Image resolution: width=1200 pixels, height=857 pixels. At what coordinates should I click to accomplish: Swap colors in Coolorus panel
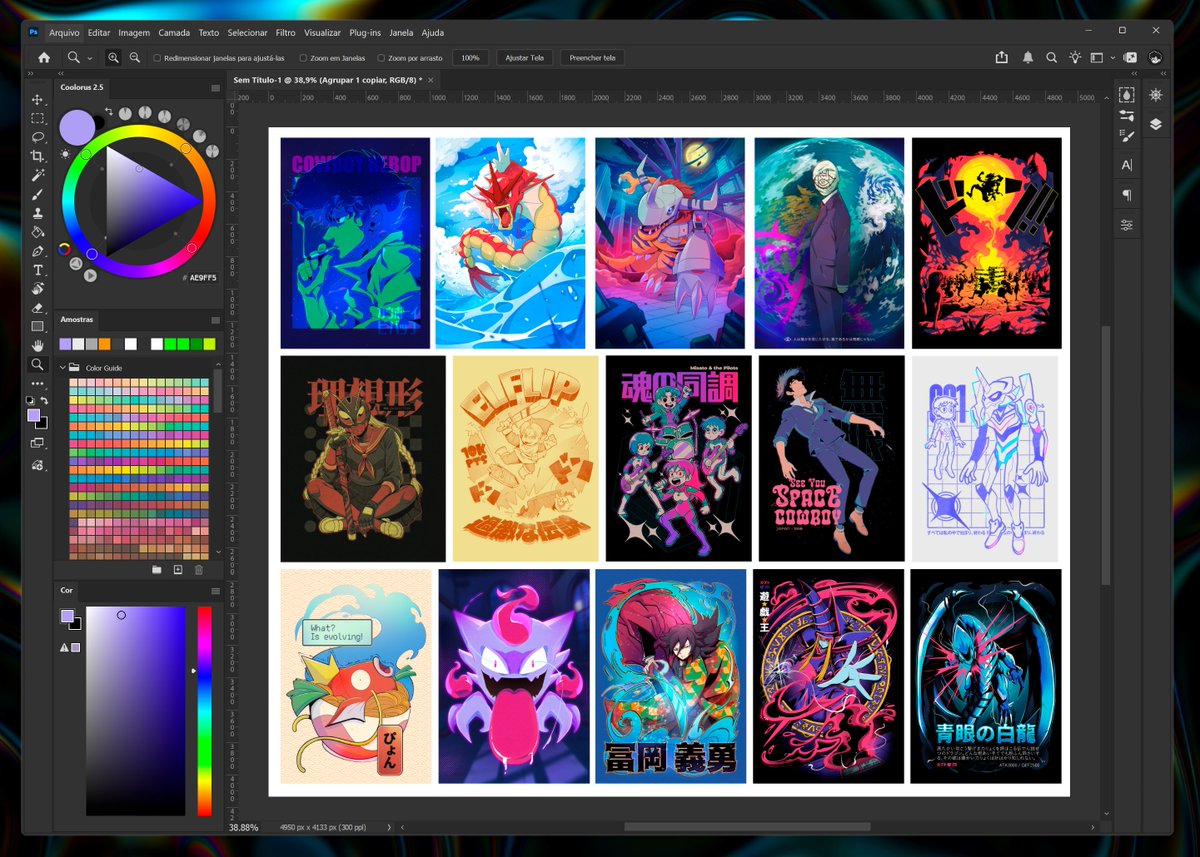coord(109,112)
